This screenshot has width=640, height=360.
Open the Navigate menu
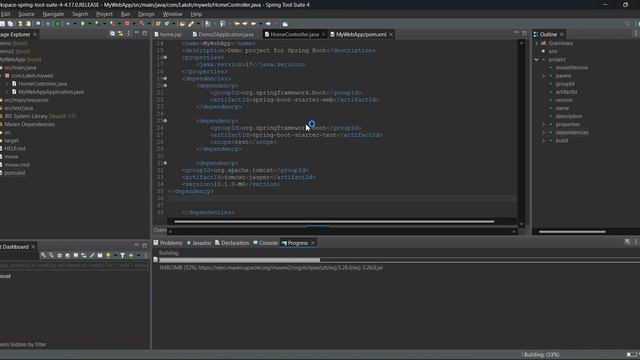coord(53,14)
